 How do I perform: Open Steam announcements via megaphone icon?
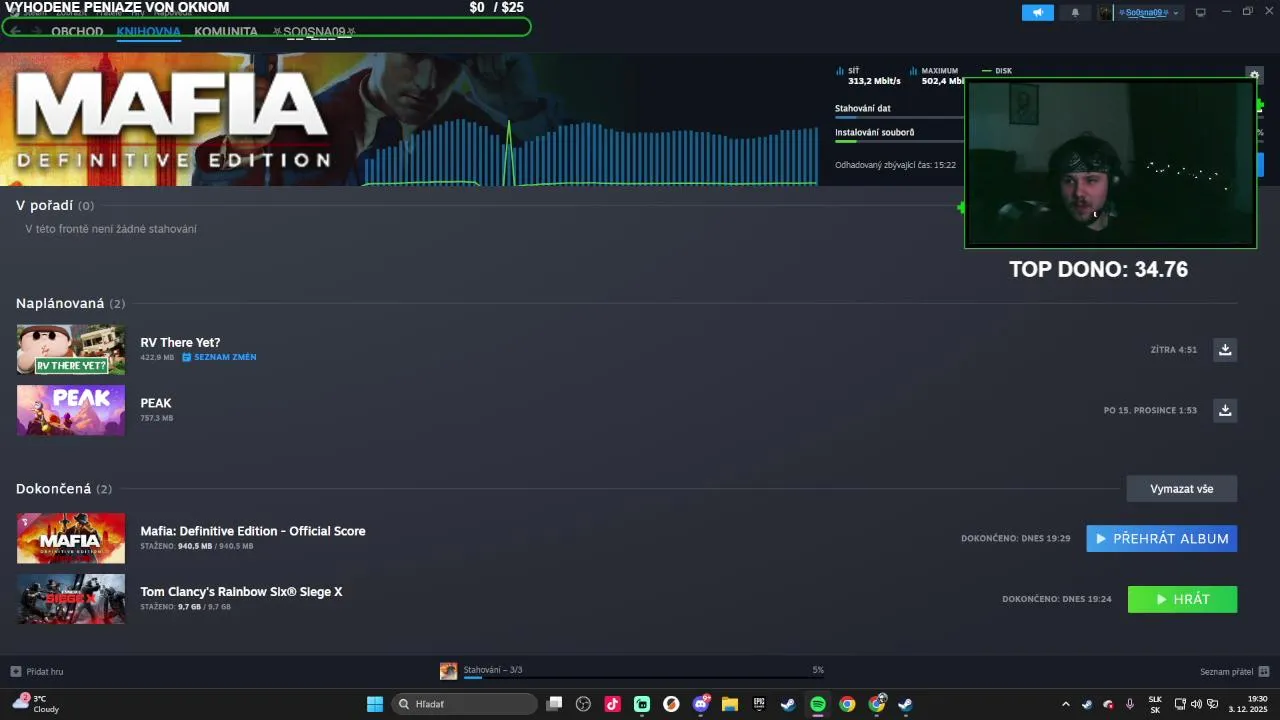tap(1037, 12)
